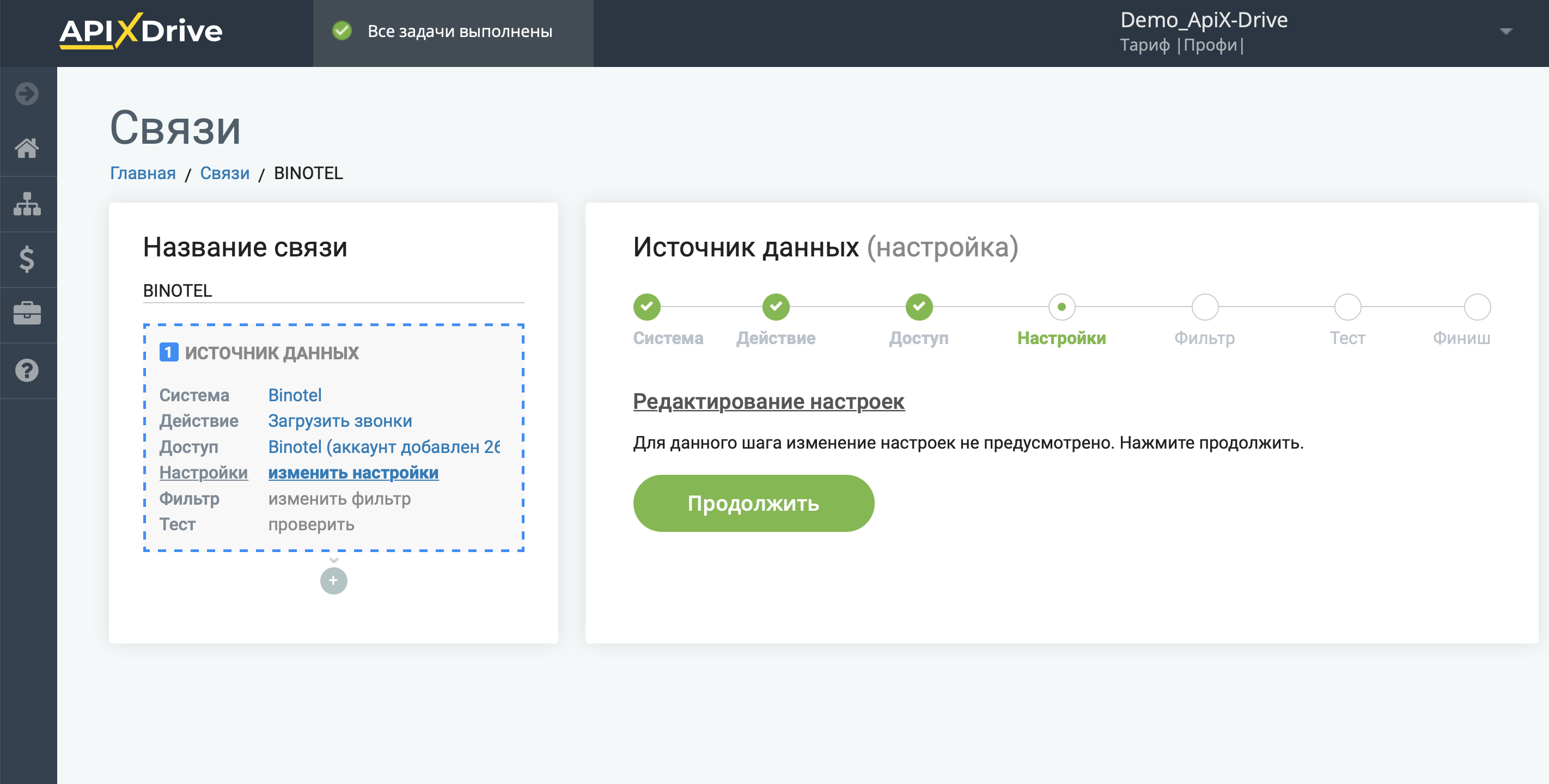Click the small chevron below the source block
1549x784 pixels.
tap(334, 560)
